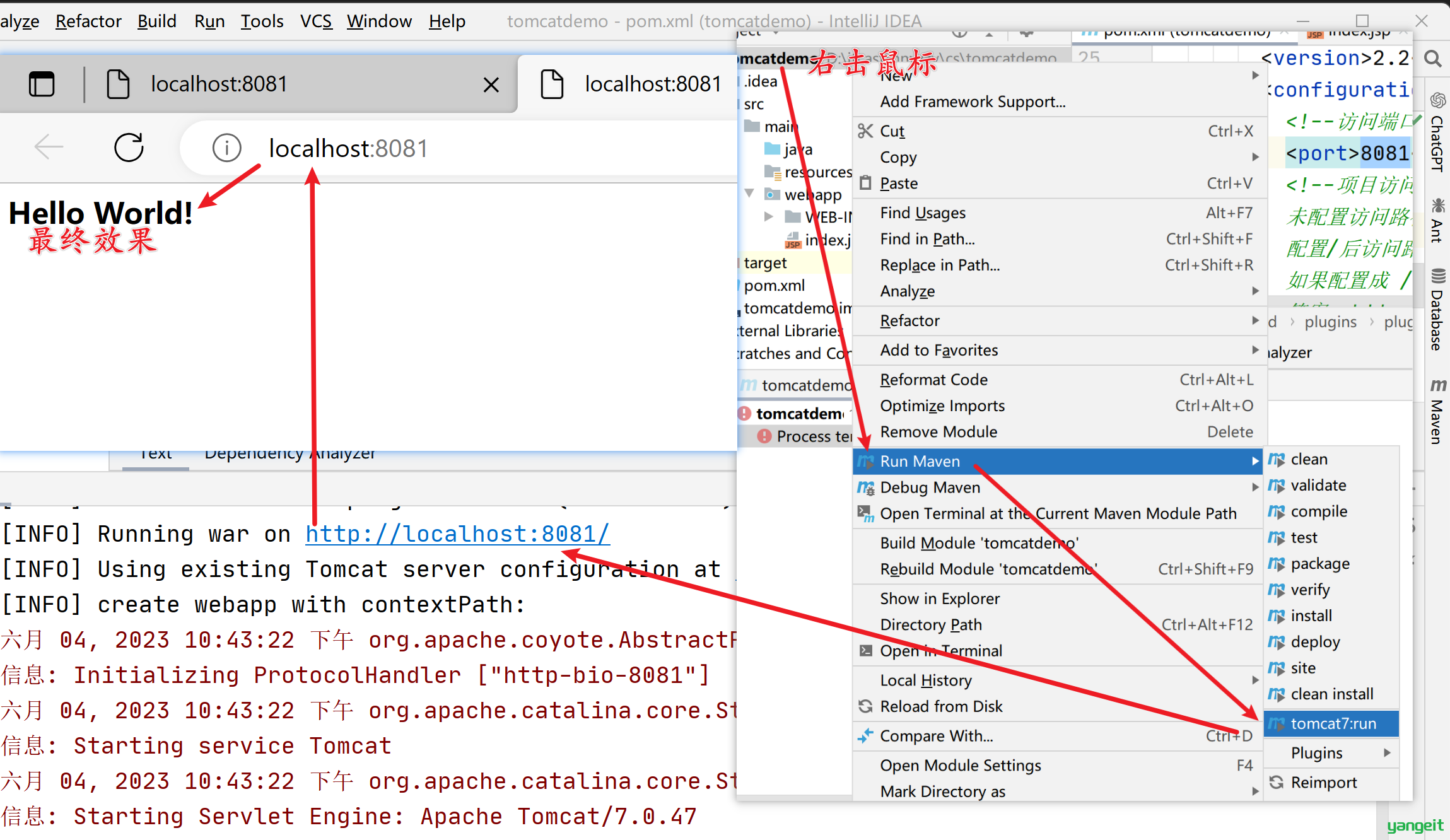Viewport: 1450px width, 840px height.
Task: Open the Tools menu in menu bar
Action: click(x=262, y=21)
